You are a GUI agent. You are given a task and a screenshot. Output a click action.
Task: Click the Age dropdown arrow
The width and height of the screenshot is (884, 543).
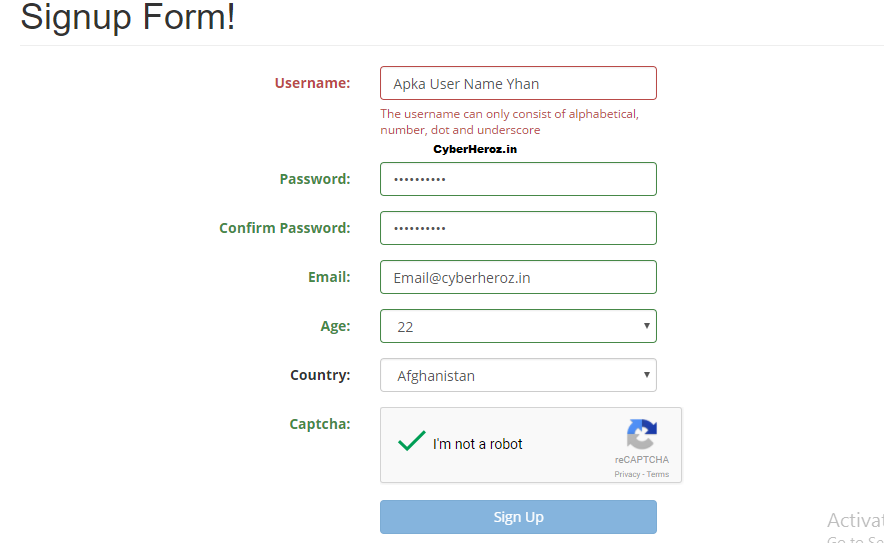click(647, 326)
